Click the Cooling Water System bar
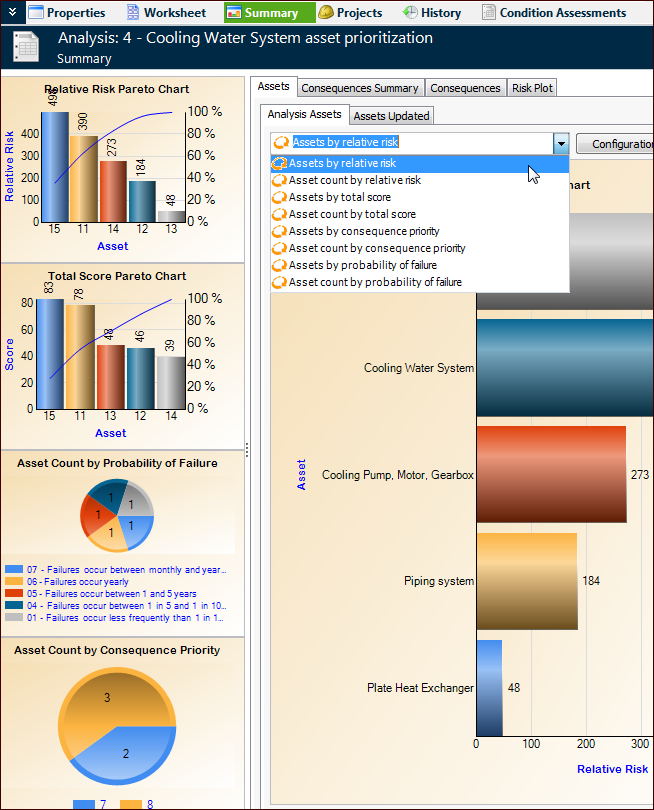 565,367
